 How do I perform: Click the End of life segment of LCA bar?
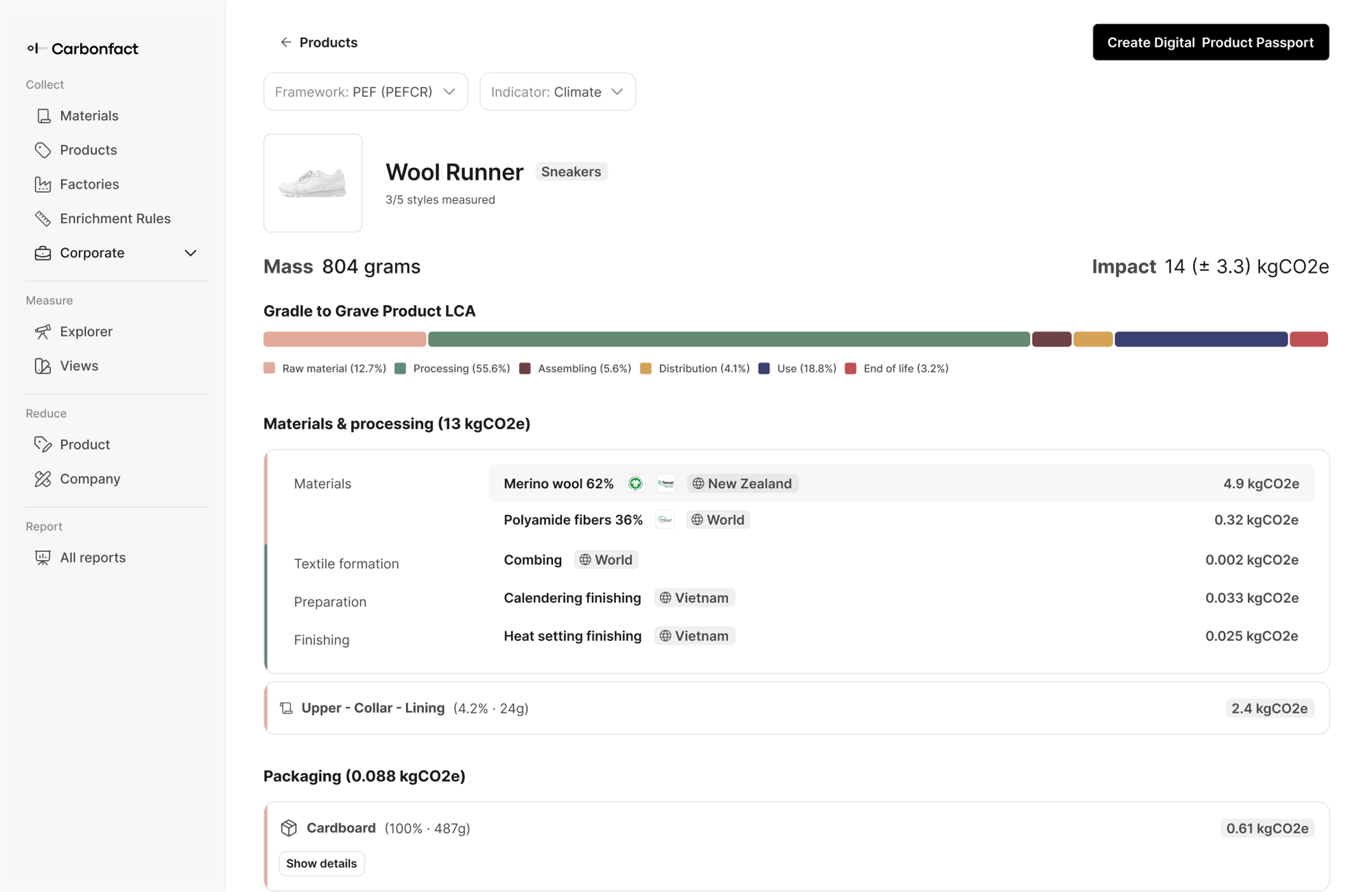1309,339
